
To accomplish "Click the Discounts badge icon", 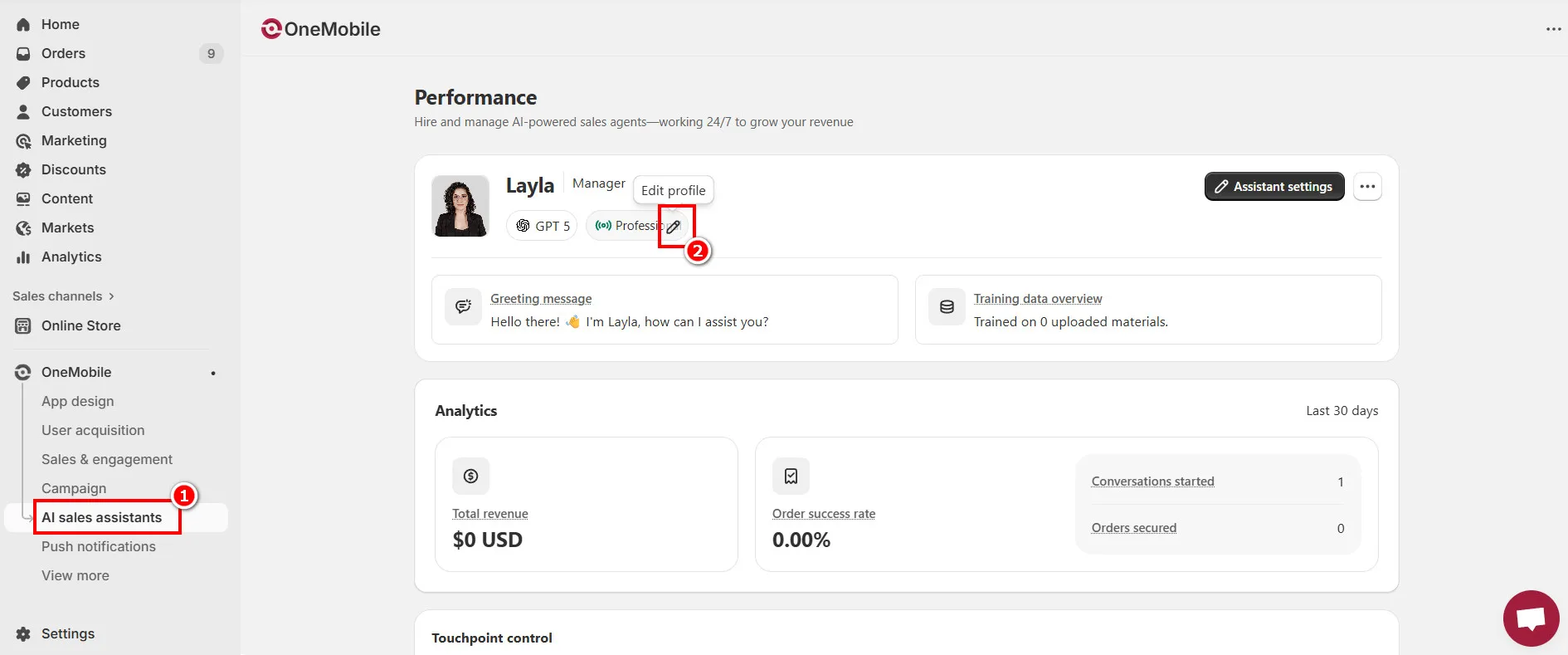I will tap(23, 169).
